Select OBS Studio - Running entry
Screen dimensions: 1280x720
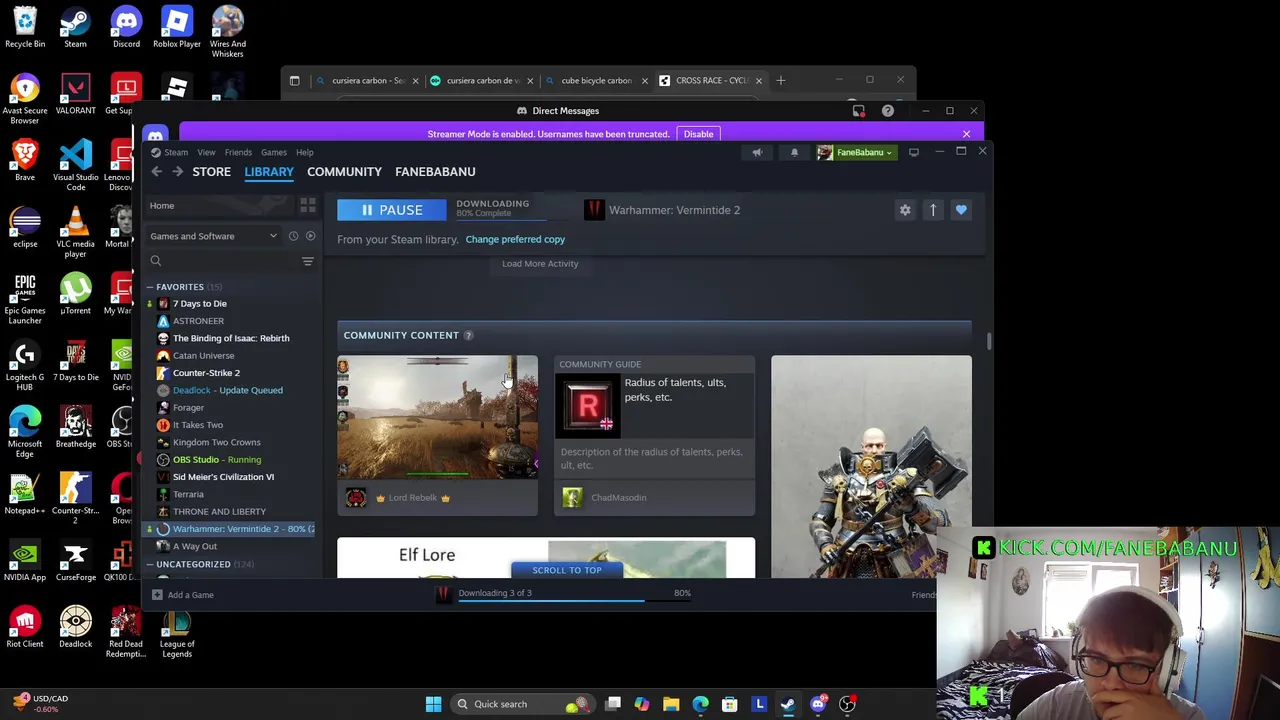tap(217, 460)
